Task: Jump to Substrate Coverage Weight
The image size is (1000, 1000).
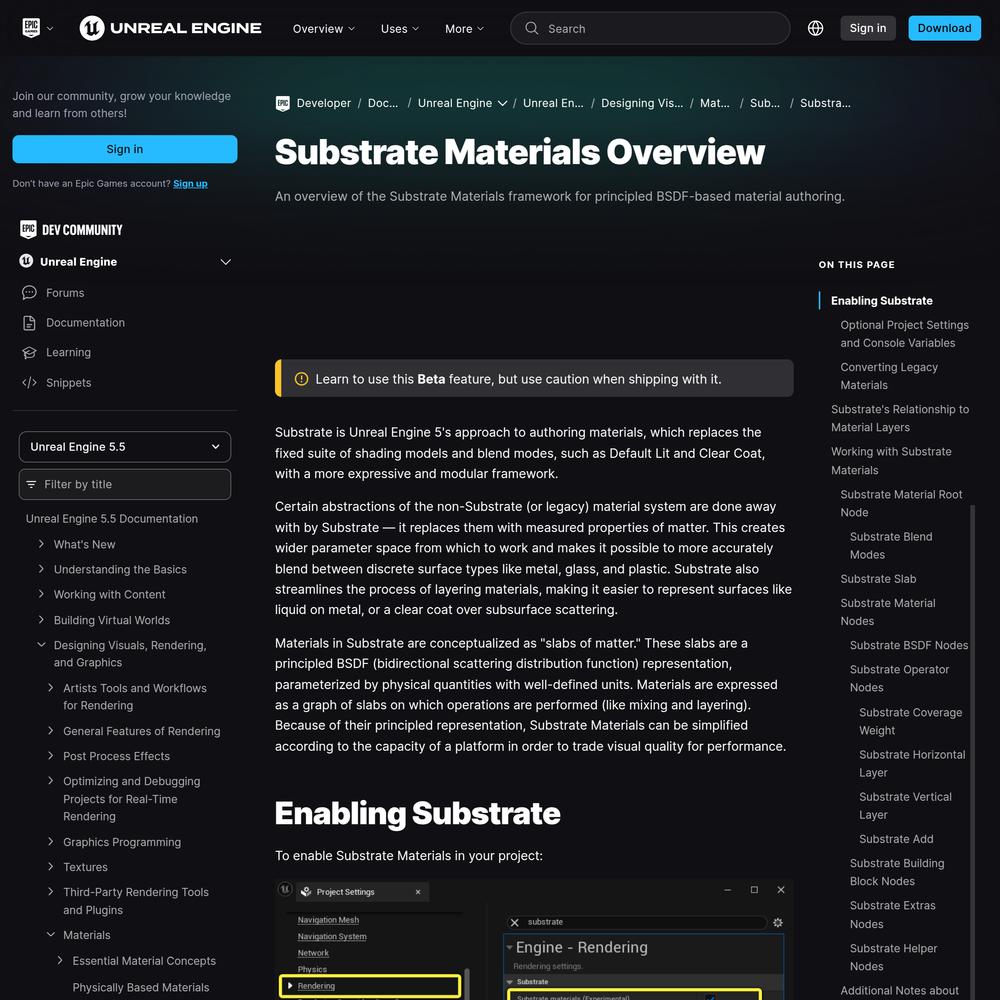Action: (910, 721)
